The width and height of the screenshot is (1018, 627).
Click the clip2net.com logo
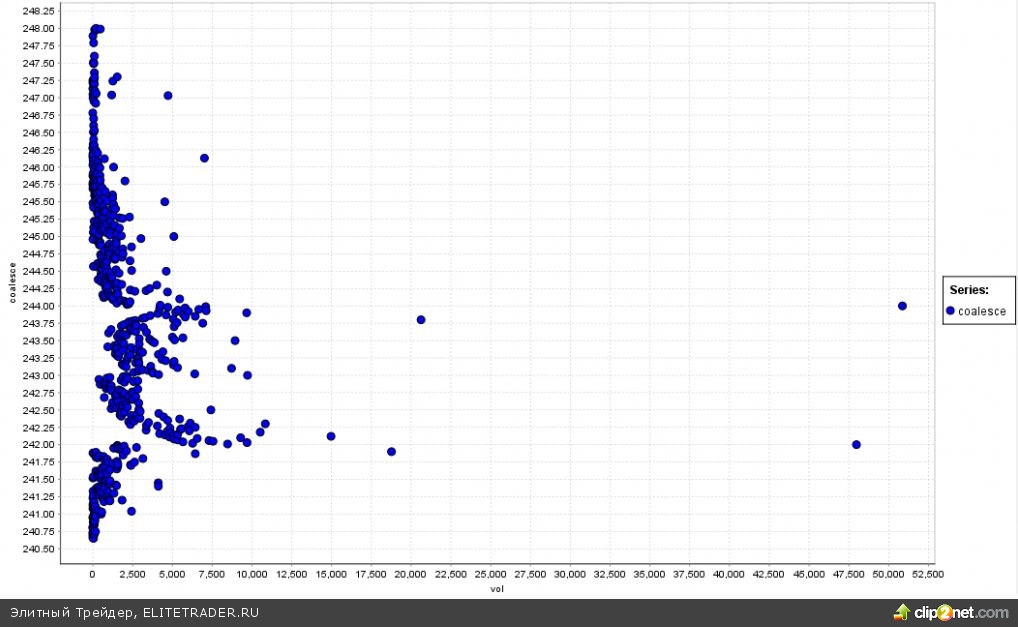pos(951,612)
